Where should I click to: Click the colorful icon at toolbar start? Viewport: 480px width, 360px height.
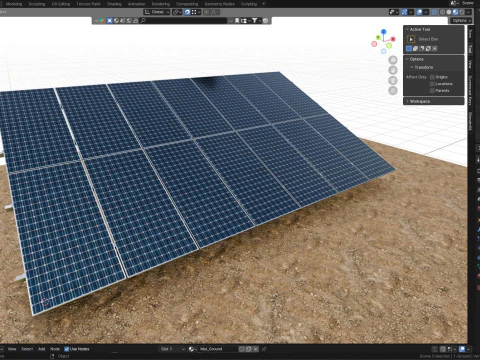[x=101, y=21]
